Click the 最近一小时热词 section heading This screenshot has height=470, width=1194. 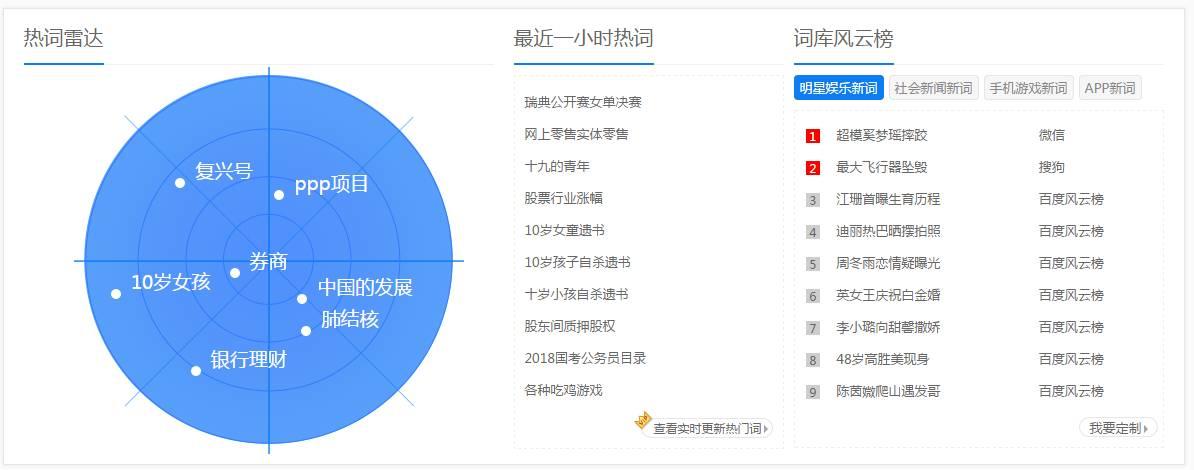tap(583, 38)
